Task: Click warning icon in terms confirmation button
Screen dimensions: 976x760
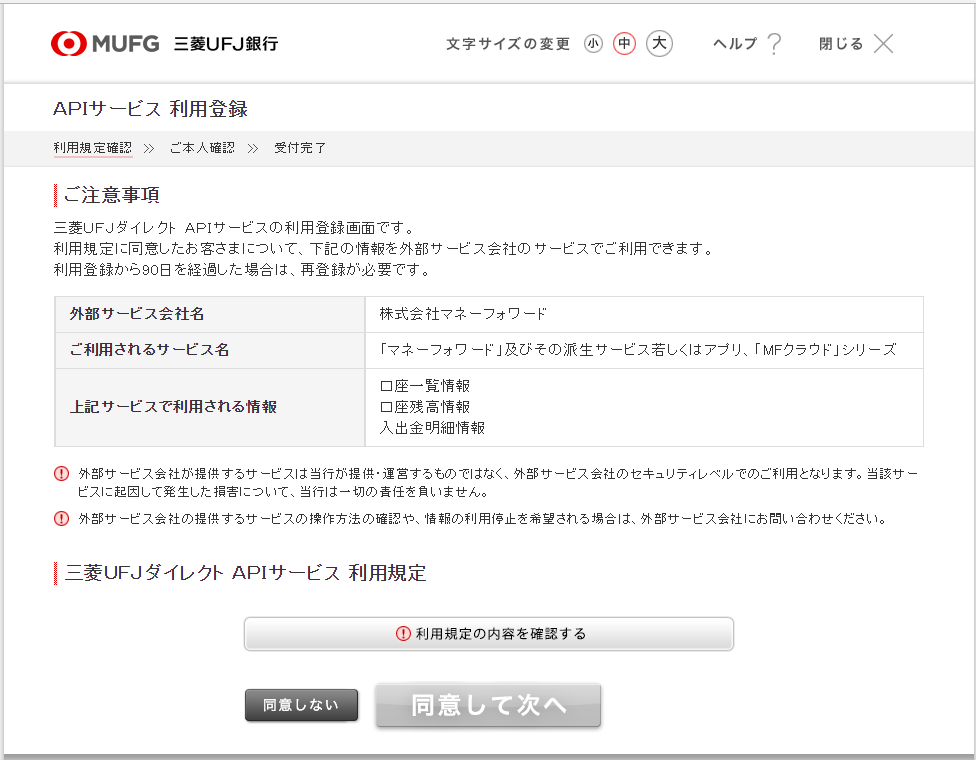Action: coord(403,634)
